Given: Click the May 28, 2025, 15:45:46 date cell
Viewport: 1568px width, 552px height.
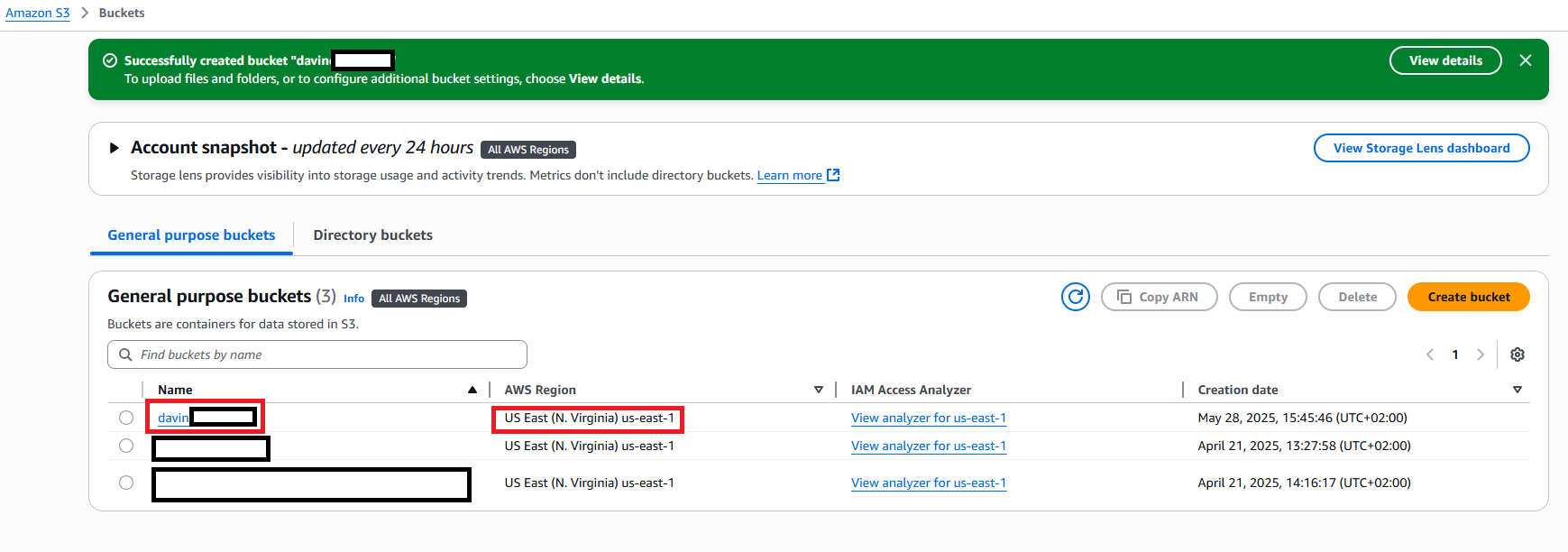Looking at the screenshot, I should [1302, 418].
